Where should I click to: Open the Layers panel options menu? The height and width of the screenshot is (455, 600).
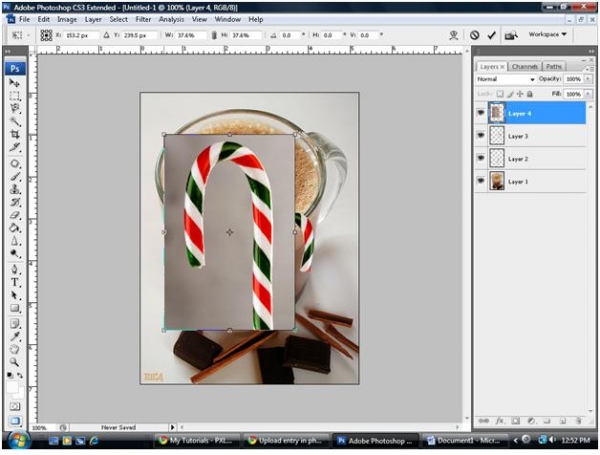(x=589, y=68)
